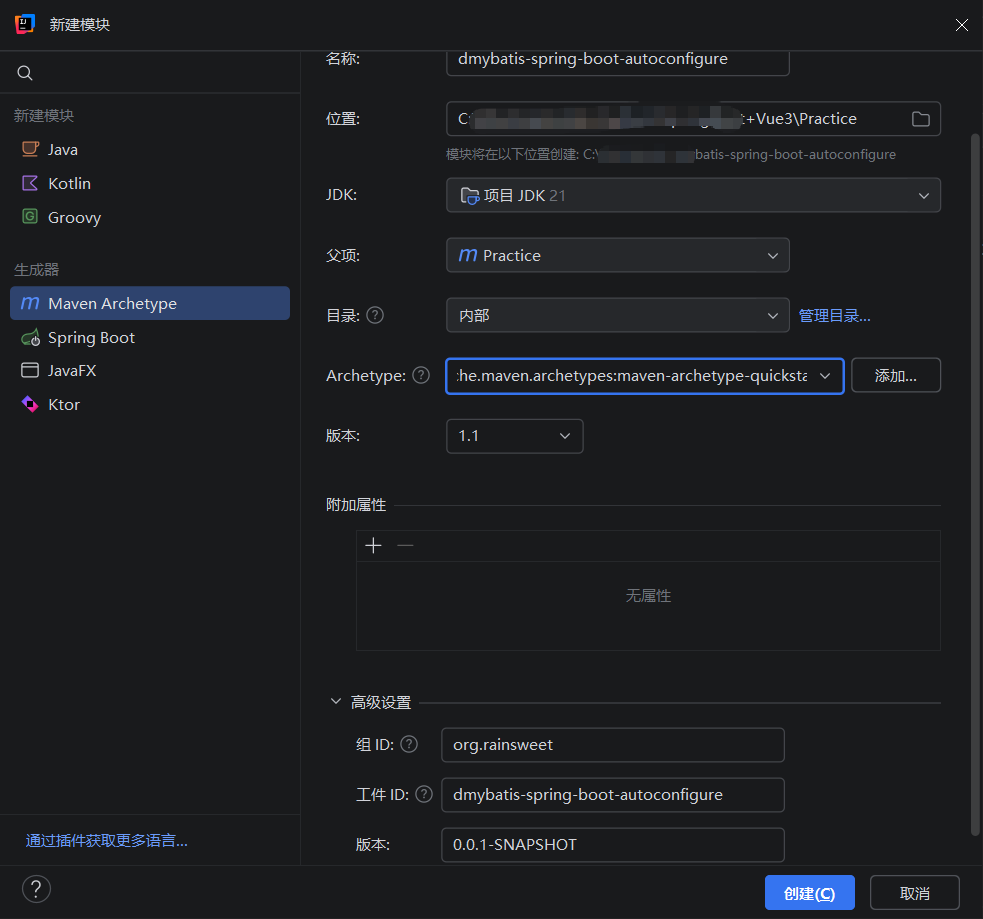Select the Kotlin module type

click(150, 184)
